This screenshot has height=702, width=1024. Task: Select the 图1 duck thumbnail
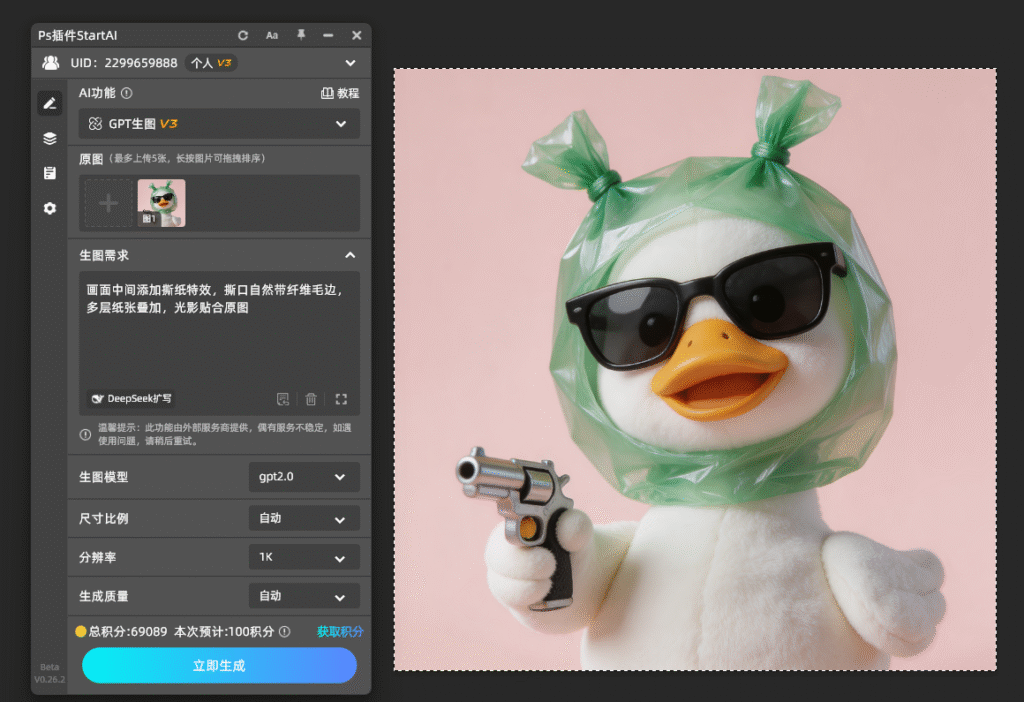161,203
